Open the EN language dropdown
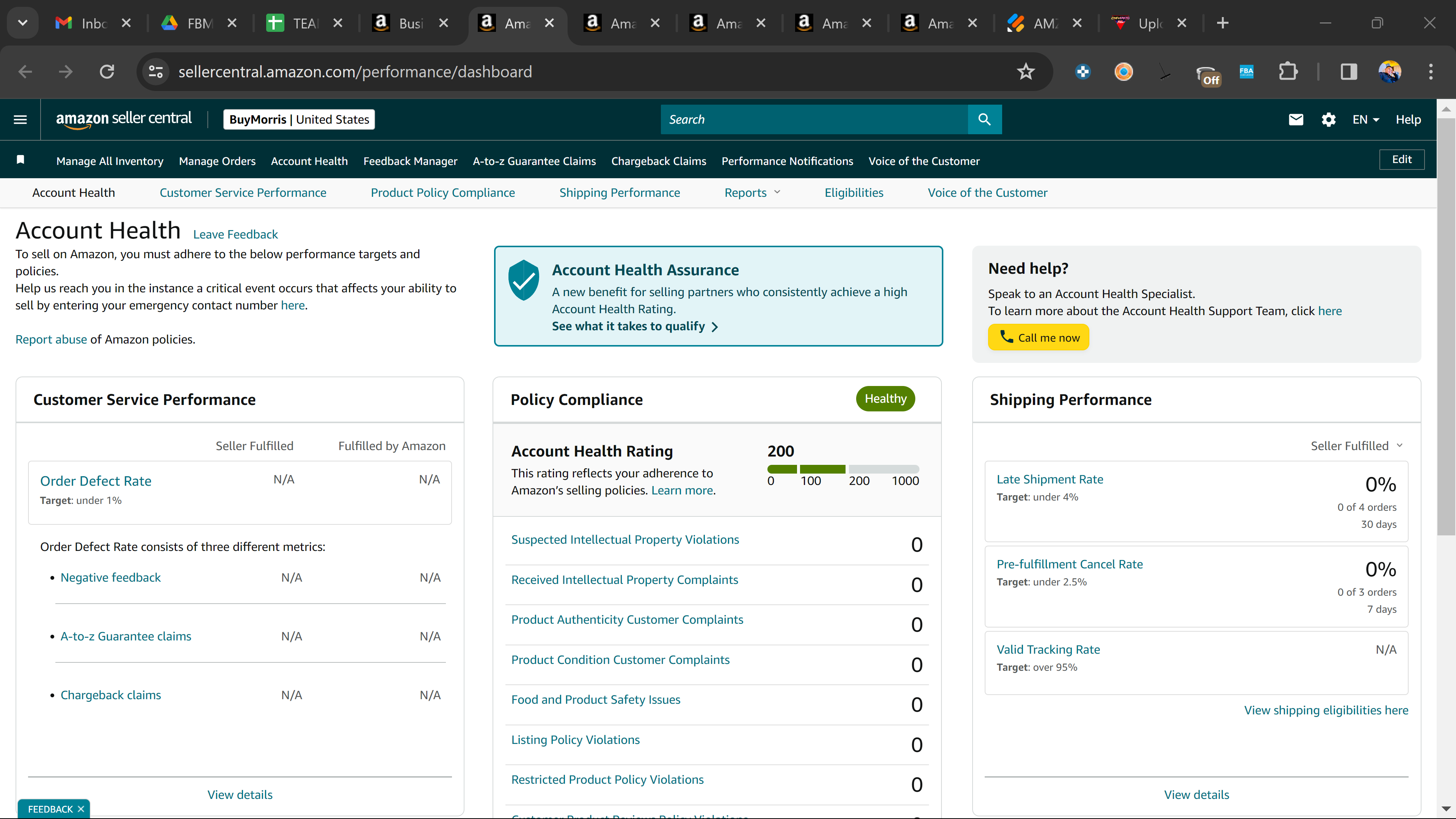The height and width of the screenshot is (819, 1456). pyautogui.click(x=1365, y=119)
